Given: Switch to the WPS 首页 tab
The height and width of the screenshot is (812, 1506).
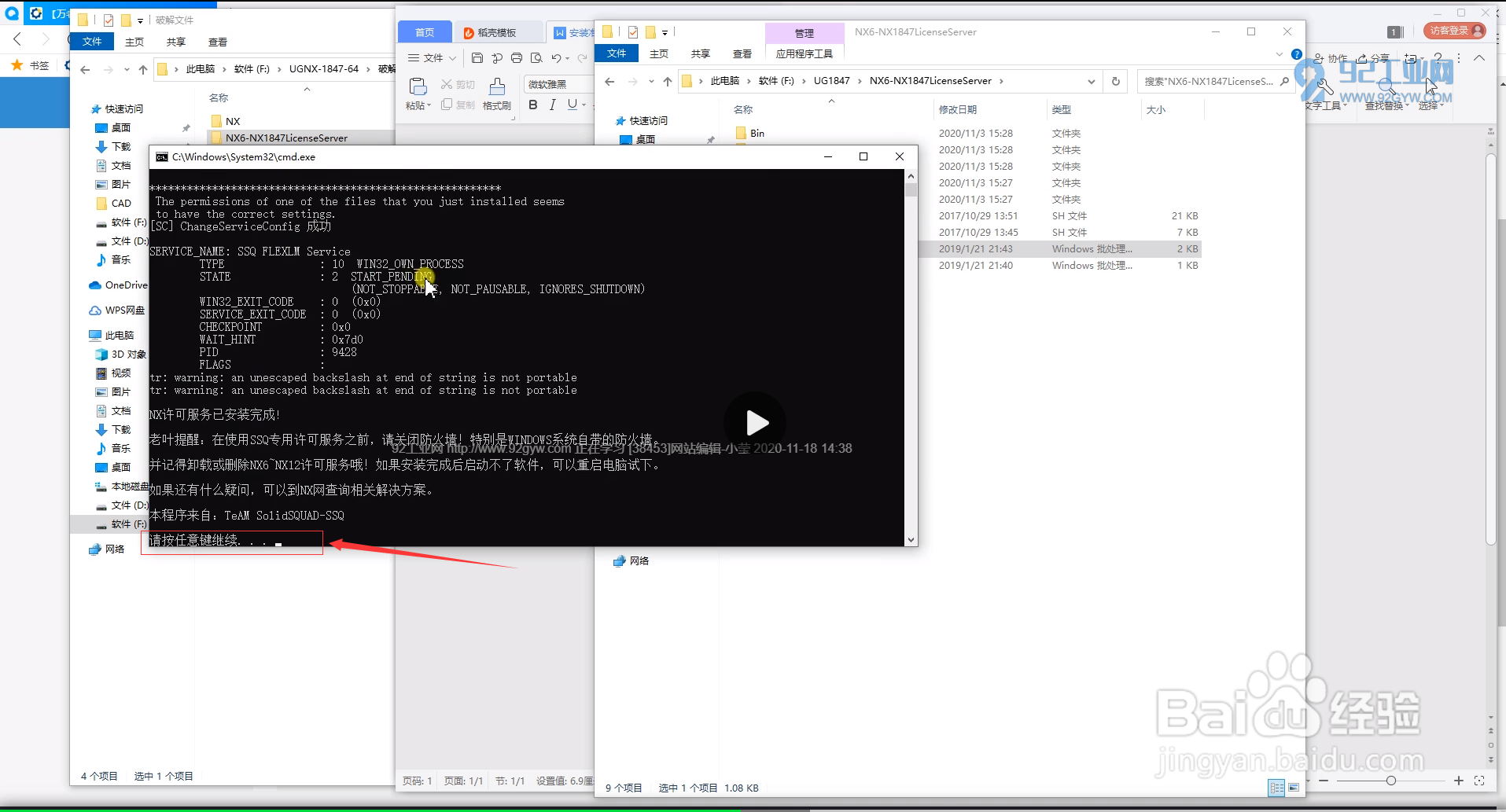Looking at the screenshot, I should point(425,32).
